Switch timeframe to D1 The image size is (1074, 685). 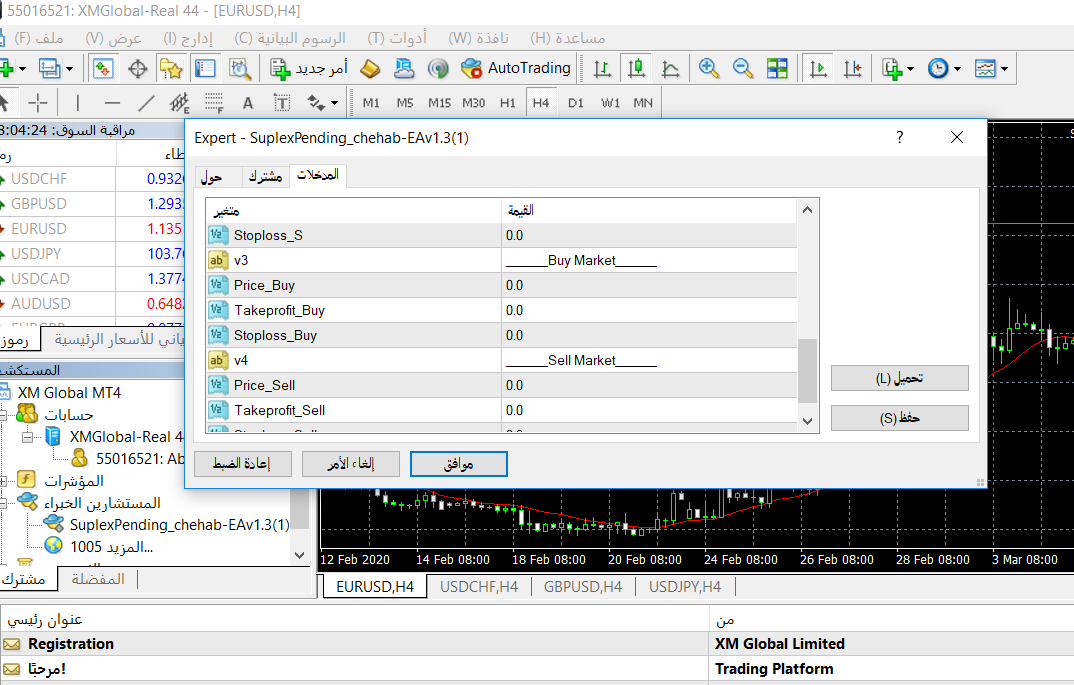click(576, 103)
